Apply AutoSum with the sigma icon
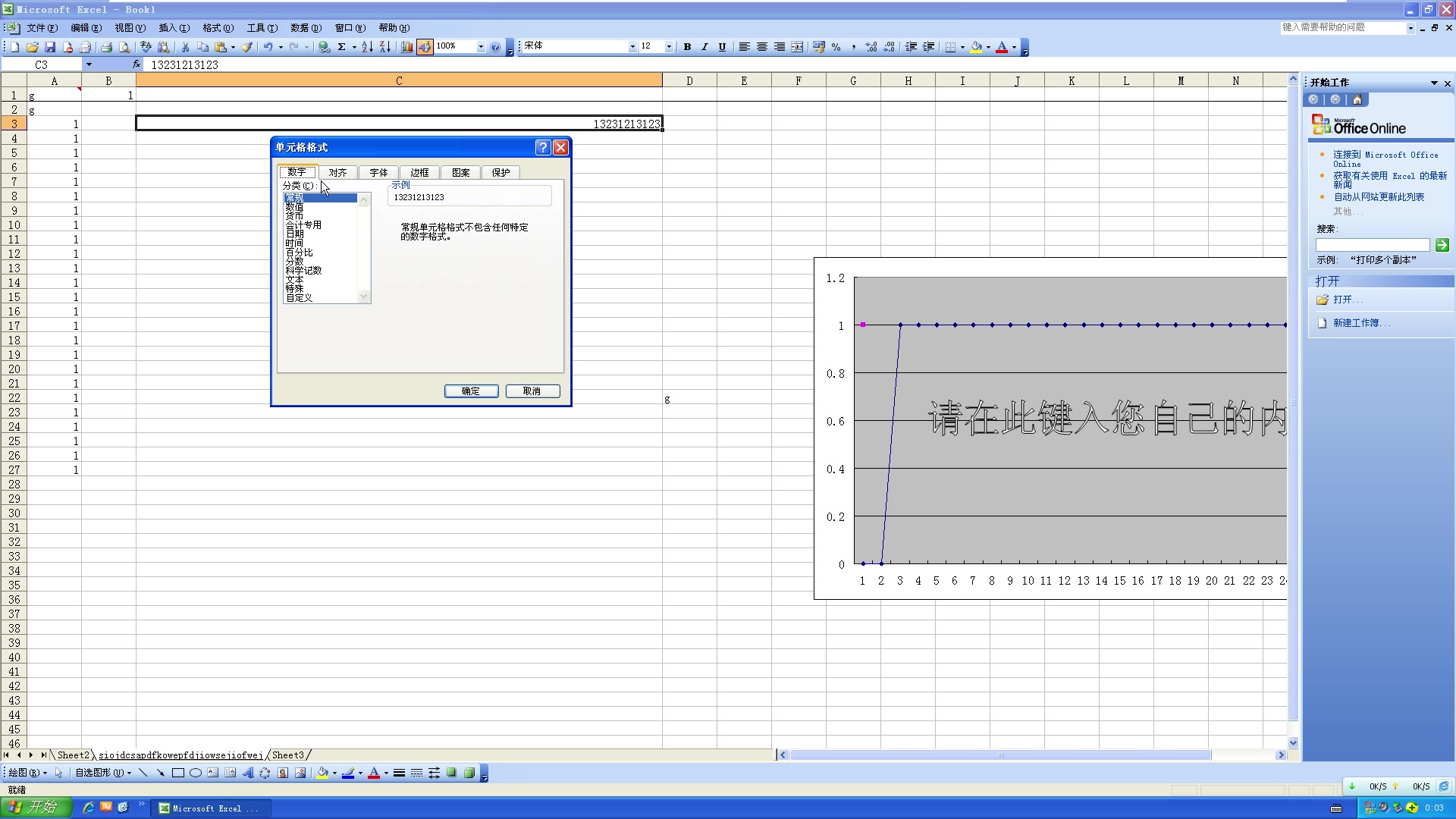1456x819 pixels. [x=342, y=47]
